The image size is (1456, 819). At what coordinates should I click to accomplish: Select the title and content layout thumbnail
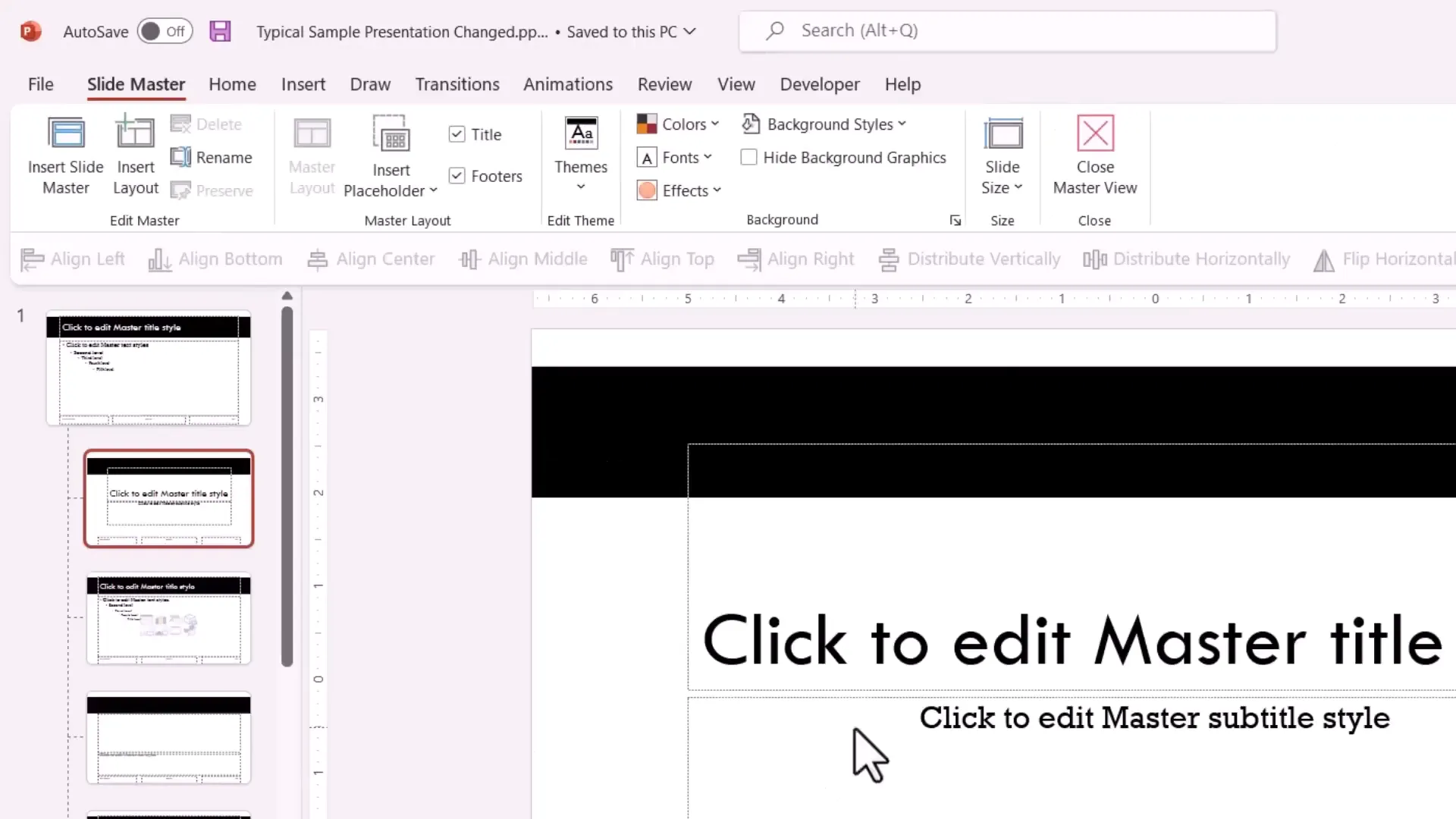pos(168,619)
